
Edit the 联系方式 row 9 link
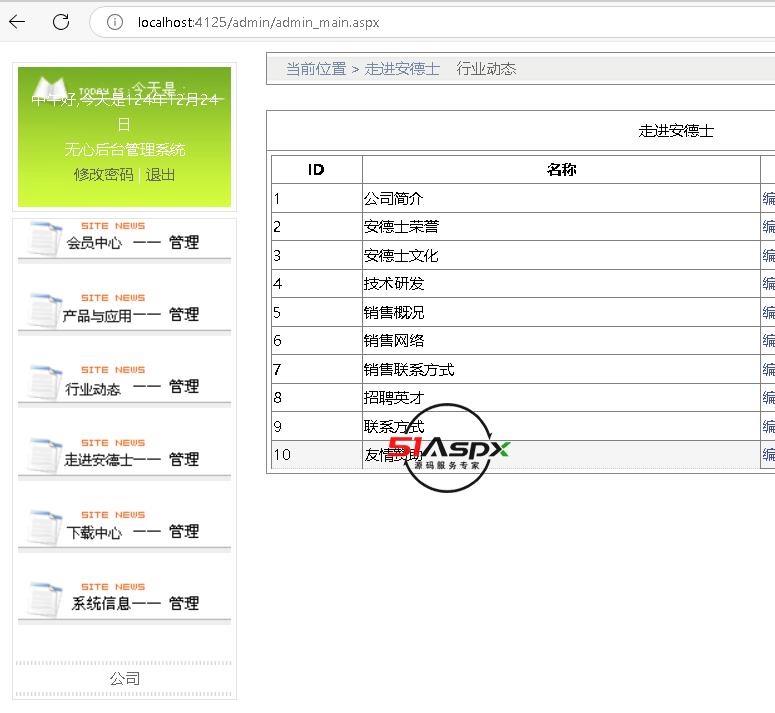click(x=768, y=426)
